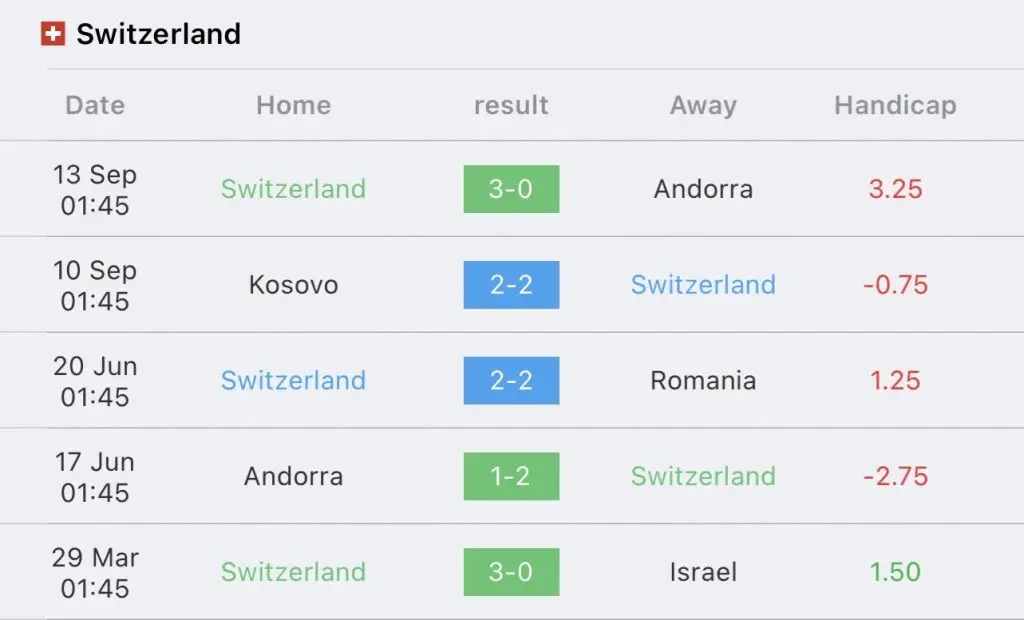Select the Date column header
The width and height of the screenshot is (1024, 620).
coord(95,105)
